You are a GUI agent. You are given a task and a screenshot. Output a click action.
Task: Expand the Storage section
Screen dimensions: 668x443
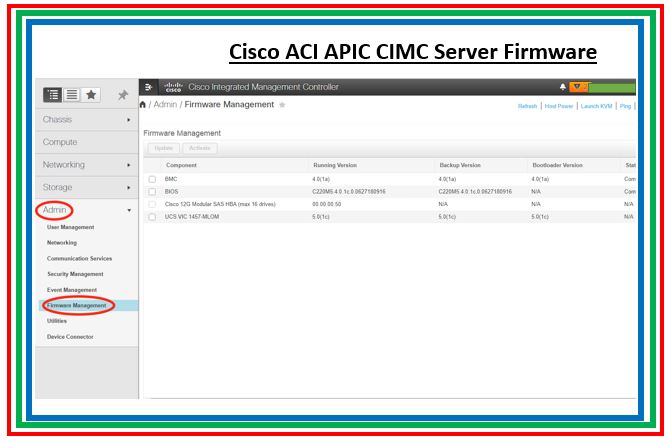coord(86,187)
